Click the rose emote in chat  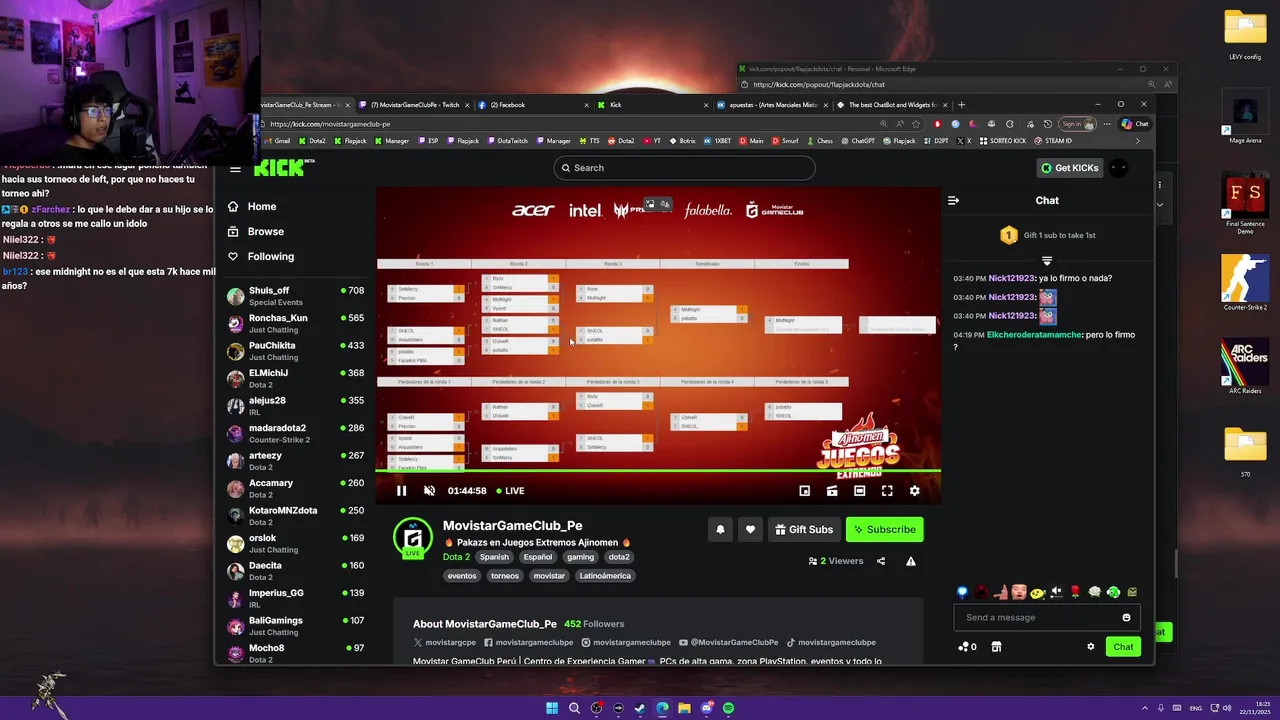coord(1076,592)
